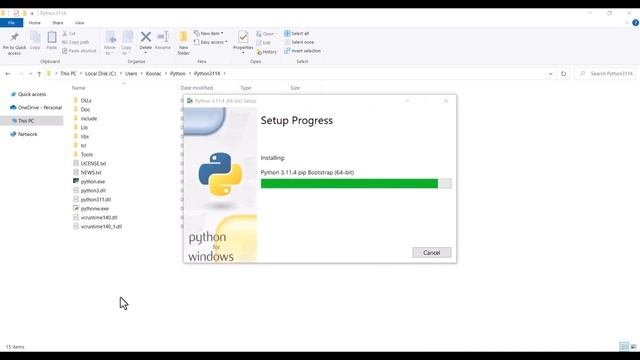
Task: Collapse the ribbon chevron
Action: pyautogui.click(x=627, y=23)
